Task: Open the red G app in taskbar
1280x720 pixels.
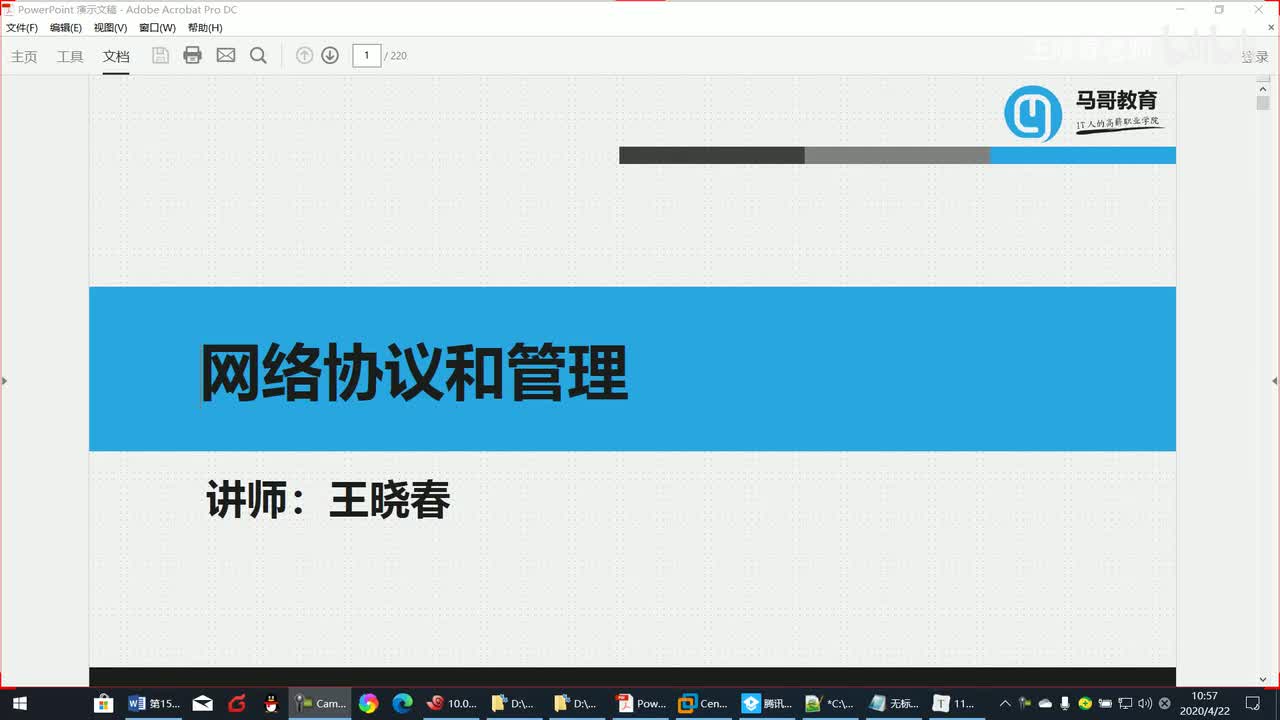Action: pyautogui.click(x=237, y=703)
